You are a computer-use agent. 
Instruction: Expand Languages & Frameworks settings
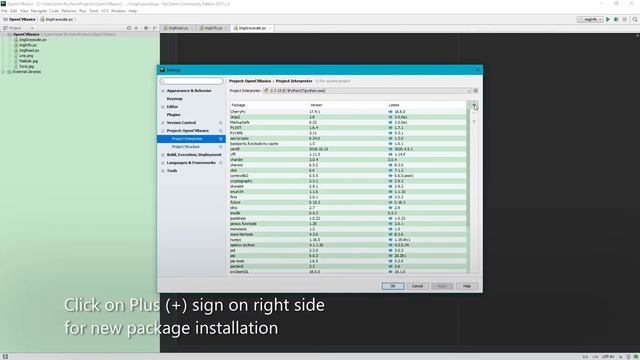(163, 162)
